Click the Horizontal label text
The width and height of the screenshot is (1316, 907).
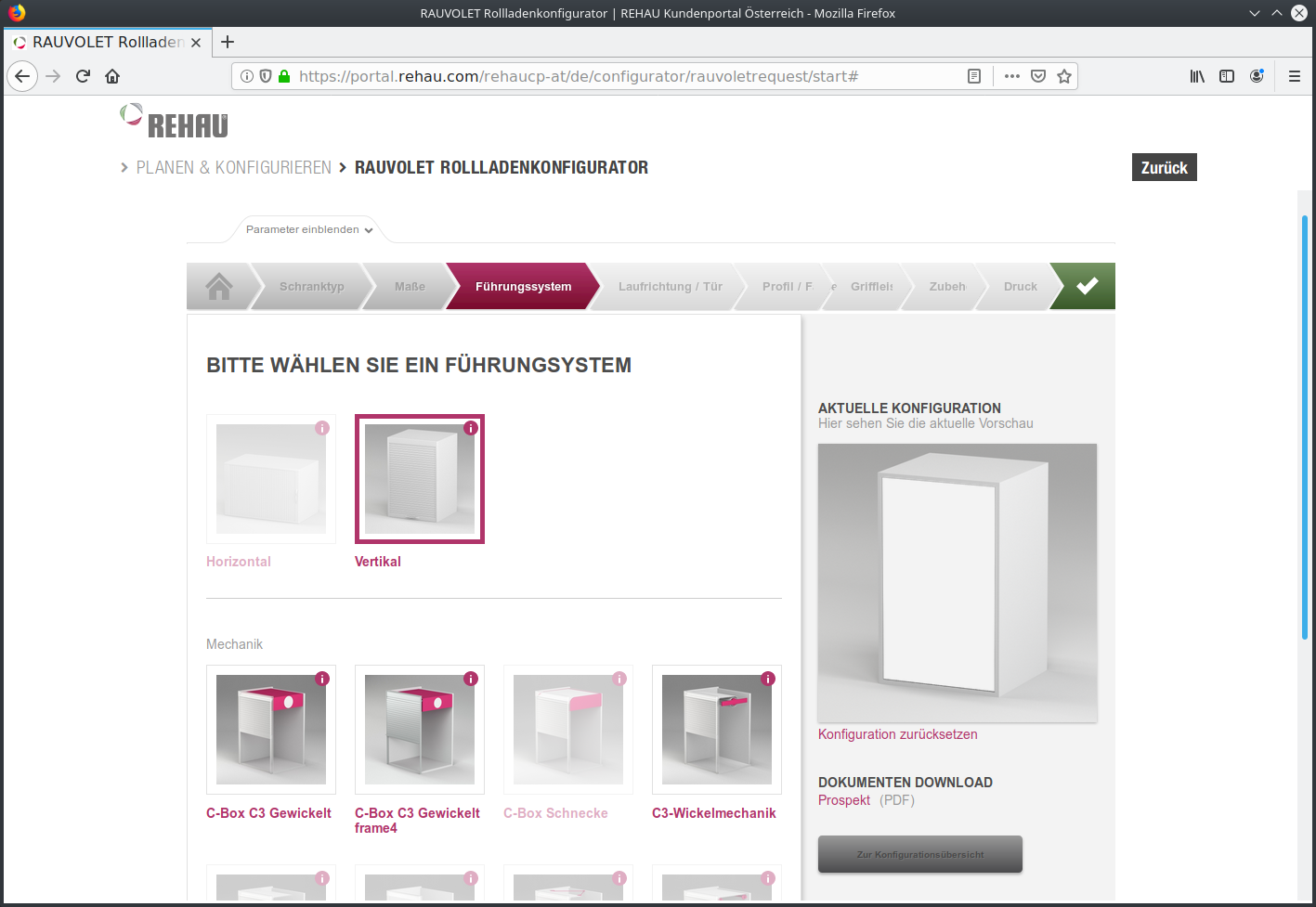pyautogui.click(x=239, y=562)
